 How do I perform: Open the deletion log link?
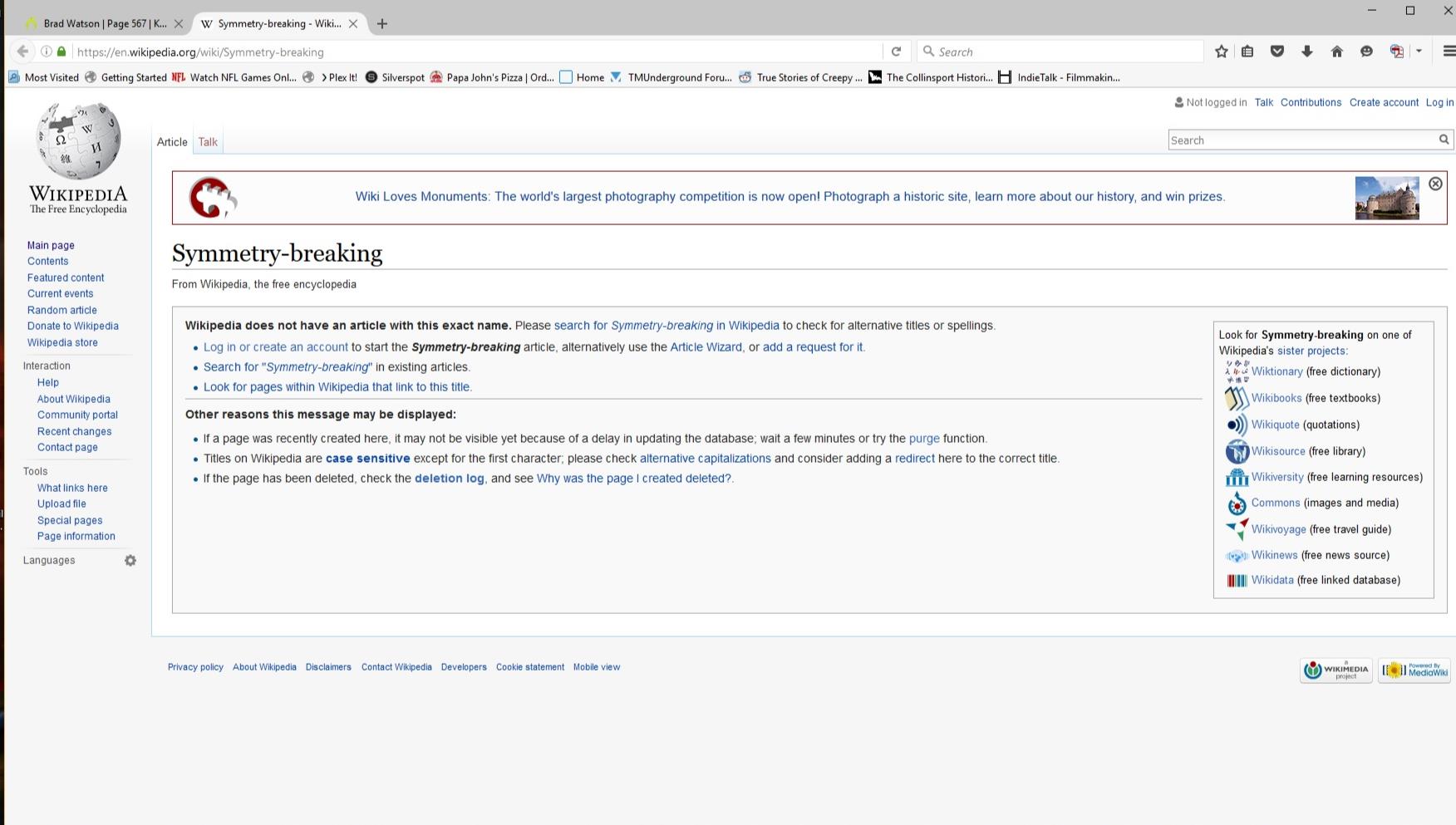[x=450, y=479]
